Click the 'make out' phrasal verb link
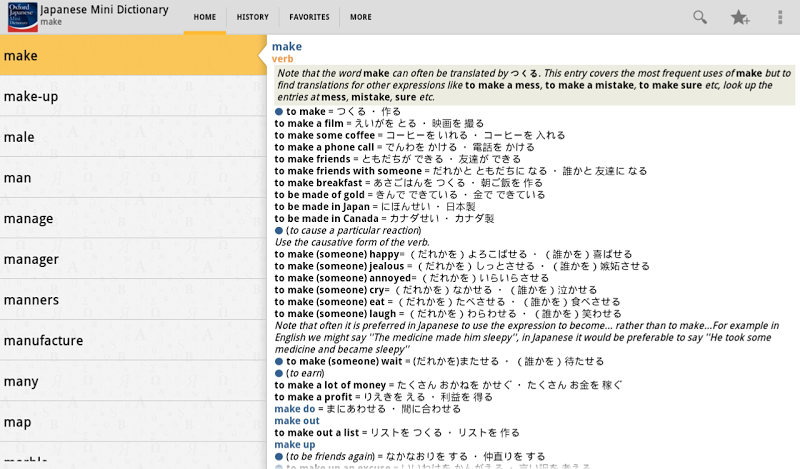800x469 pixels. coord(297,421)
